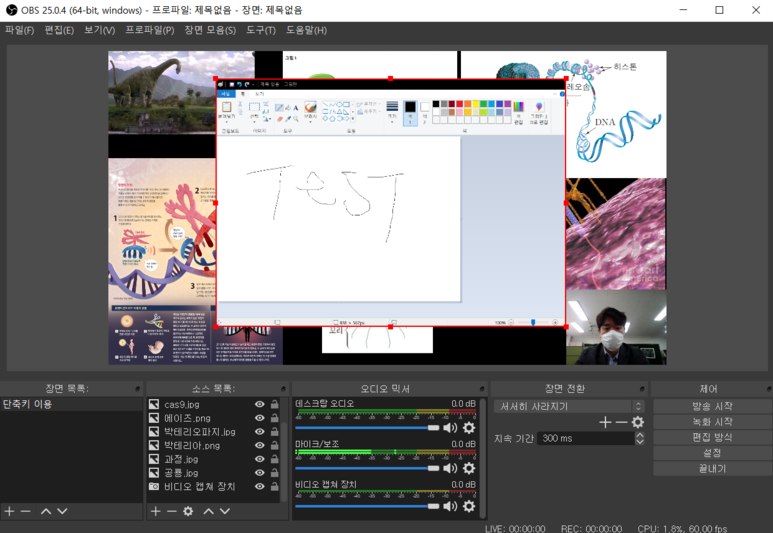Pop out the 제어 dock
Image resolution: width=773 pixels, height=533 pixels.
769,389
